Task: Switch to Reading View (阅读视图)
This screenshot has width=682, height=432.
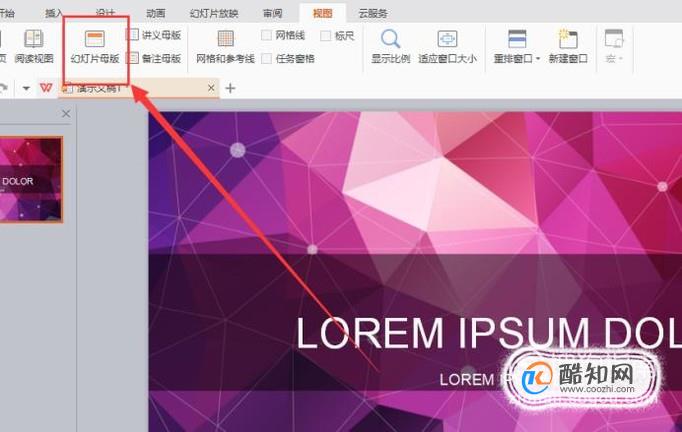Action: point(33,47)
